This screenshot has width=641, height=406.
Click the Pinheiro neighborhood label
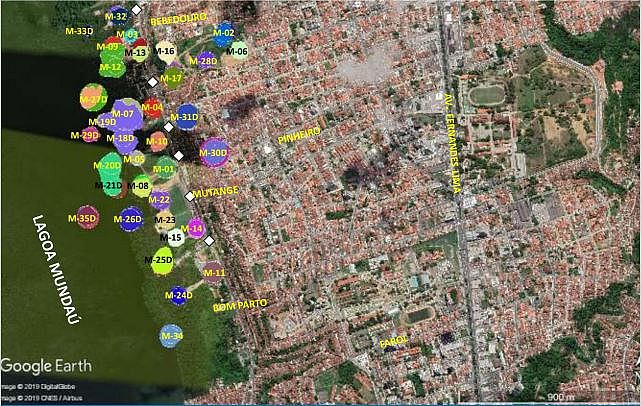pyautogui.click(x=299, y=132)
